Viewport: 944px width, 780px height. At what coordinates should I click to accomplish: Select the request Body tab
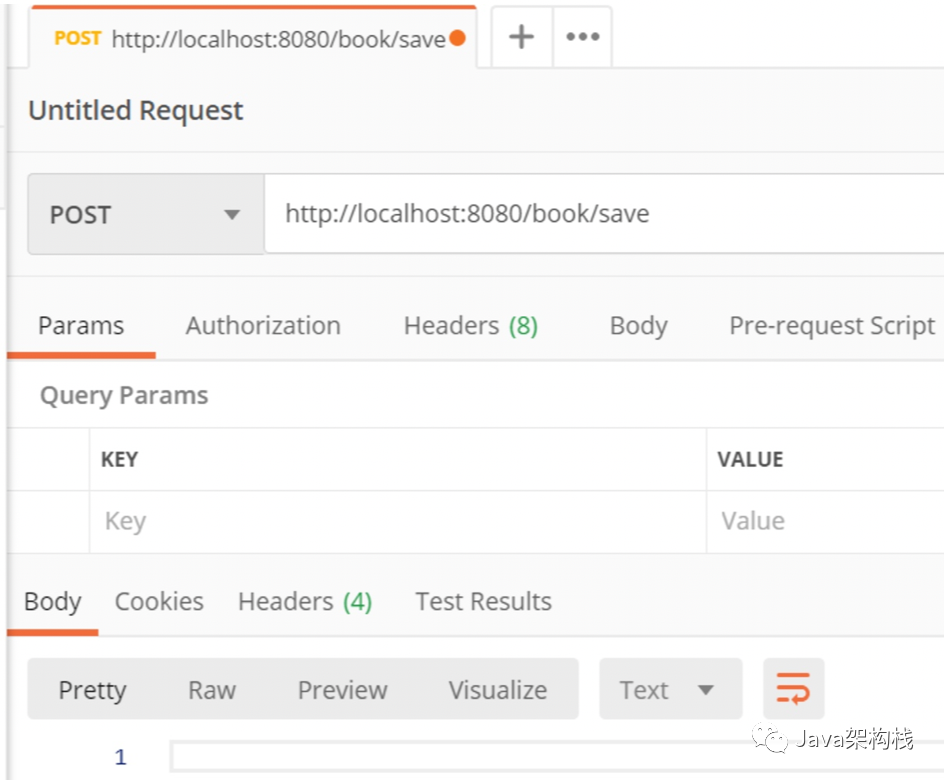coord(638,326)
